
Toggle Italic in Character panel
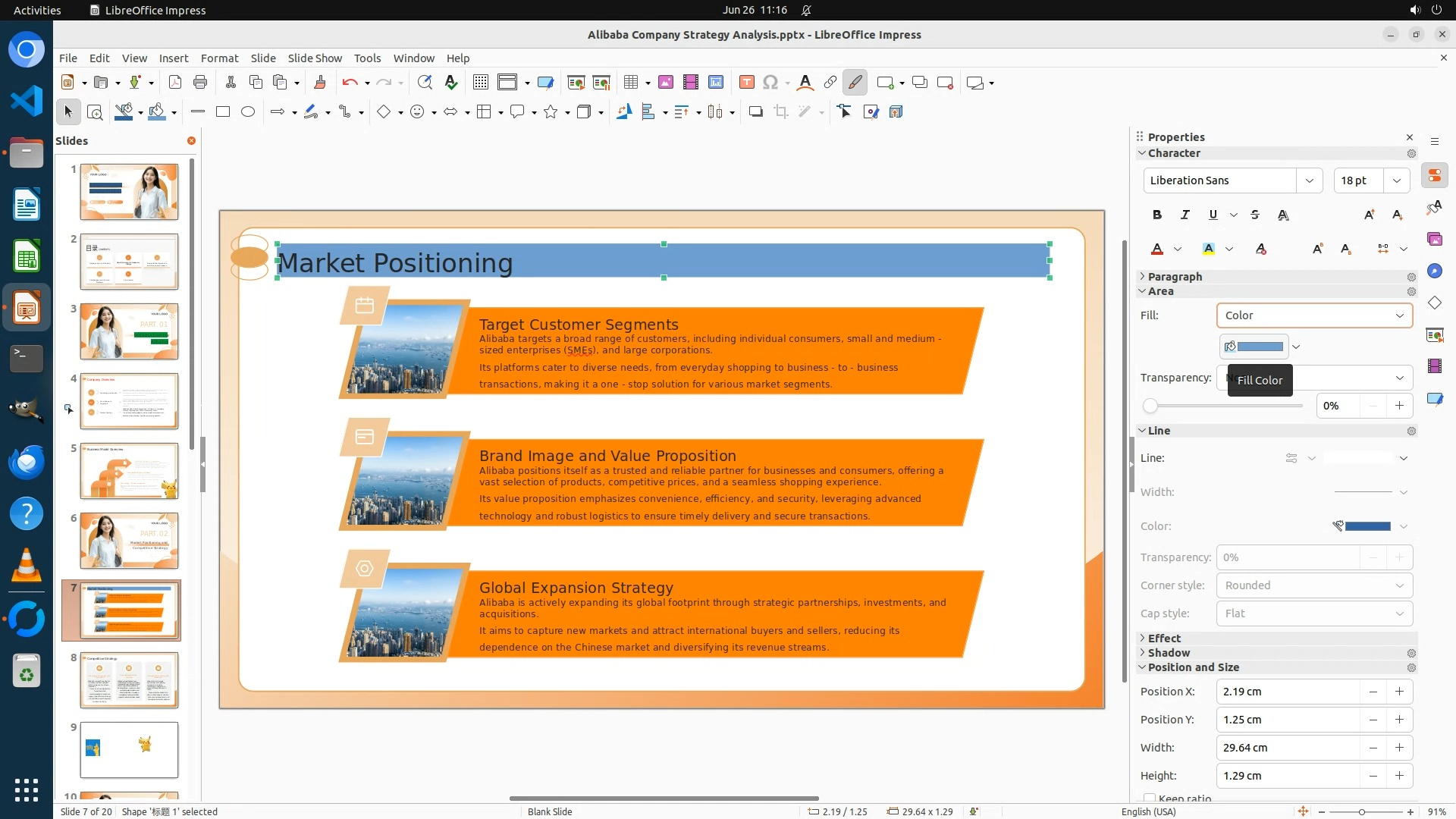pyautogui.click(x=1185, y=215)
